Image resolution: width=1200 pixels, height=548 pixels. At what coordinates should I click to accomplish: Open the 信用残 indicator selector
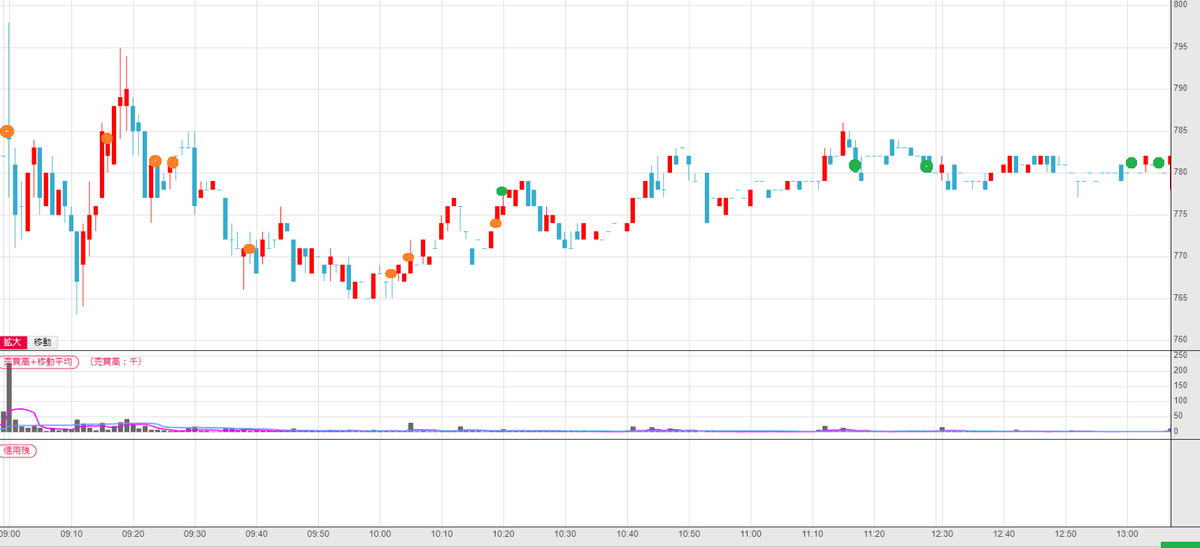(x=17, y=450)
